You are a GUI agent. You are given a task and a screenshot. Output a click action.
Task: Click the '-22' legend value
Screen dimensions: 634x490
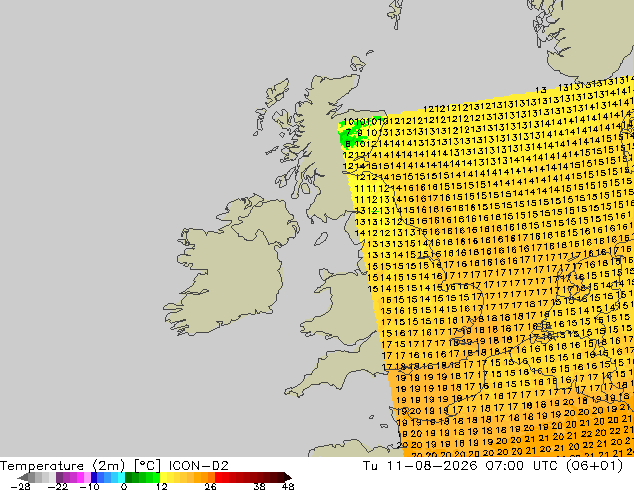pyautogui.click(x=57, y=486)
